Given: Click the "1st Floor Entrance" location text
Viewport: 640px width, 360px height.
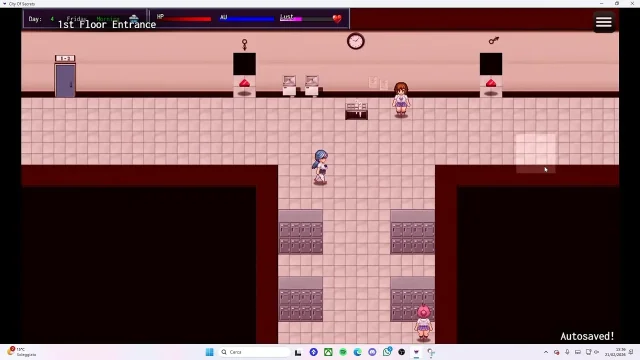Looking at the screenshot, I should tap(107, 24).
